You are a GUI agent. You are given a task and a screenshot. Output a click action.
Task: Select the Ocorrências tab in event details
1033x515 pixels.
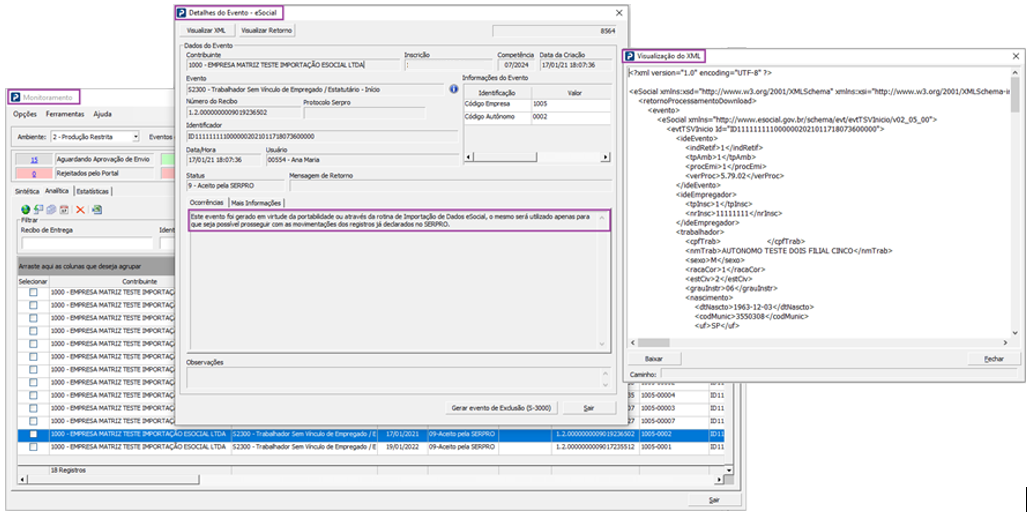pyautogui.click(x=207, y=202)
